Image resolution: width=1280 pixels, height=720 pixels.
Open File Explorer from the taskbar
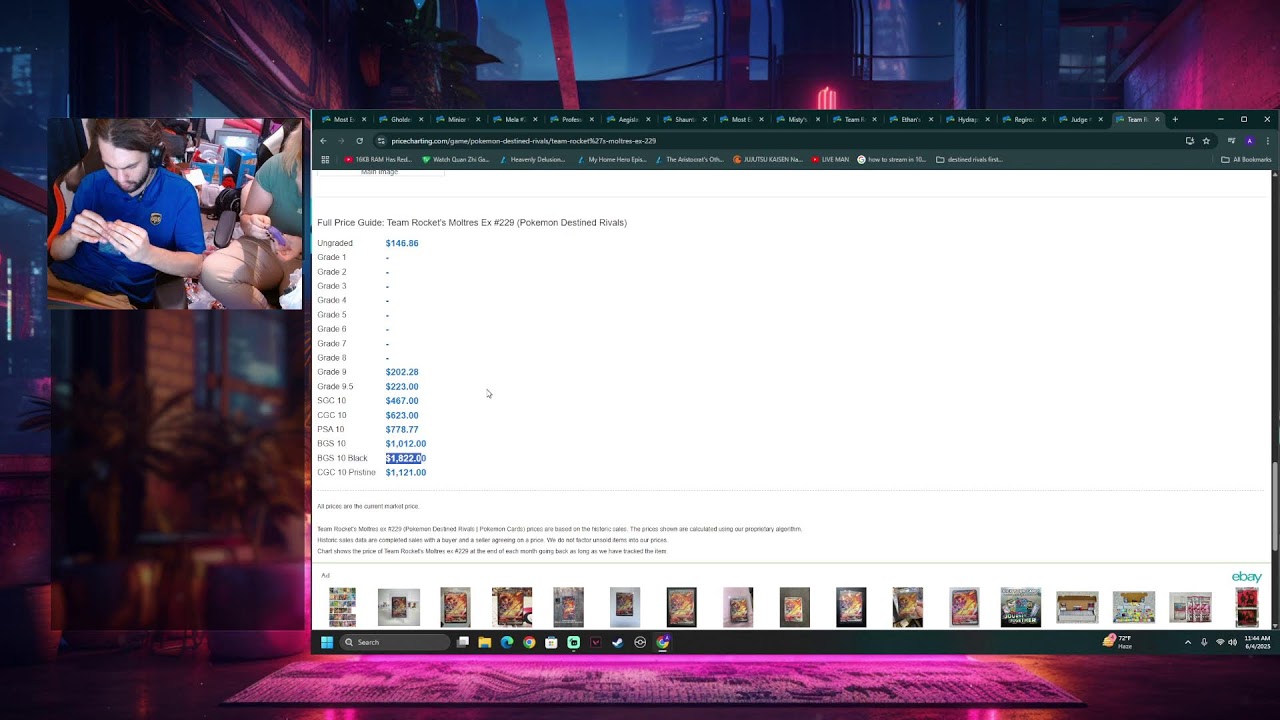pos(485,642)
